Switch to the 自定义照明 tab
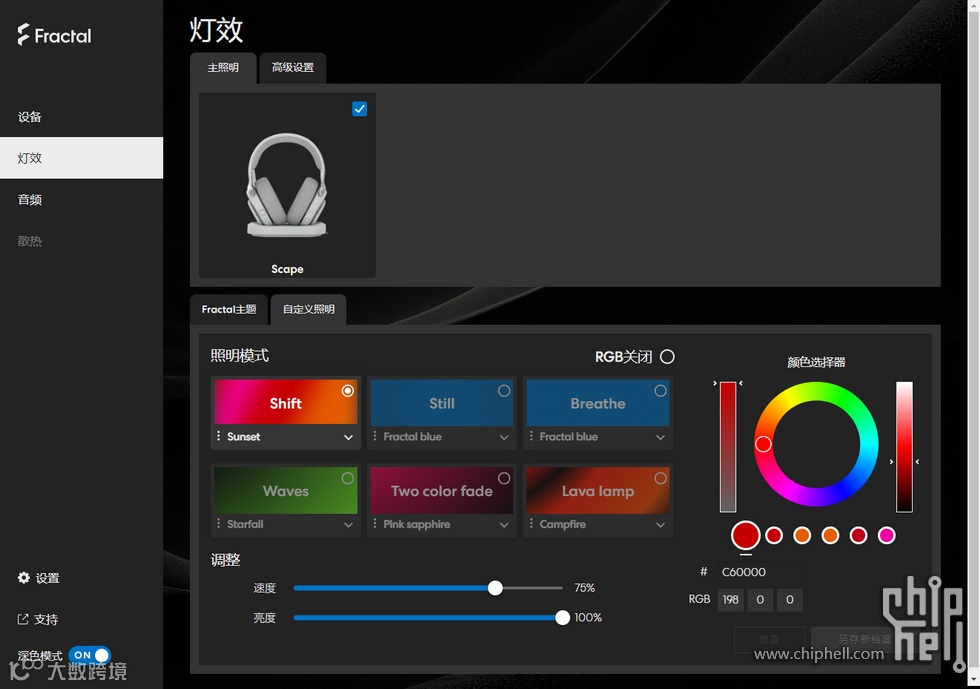Viewport: 980px width, 689px height. click(x=308, y=309)
